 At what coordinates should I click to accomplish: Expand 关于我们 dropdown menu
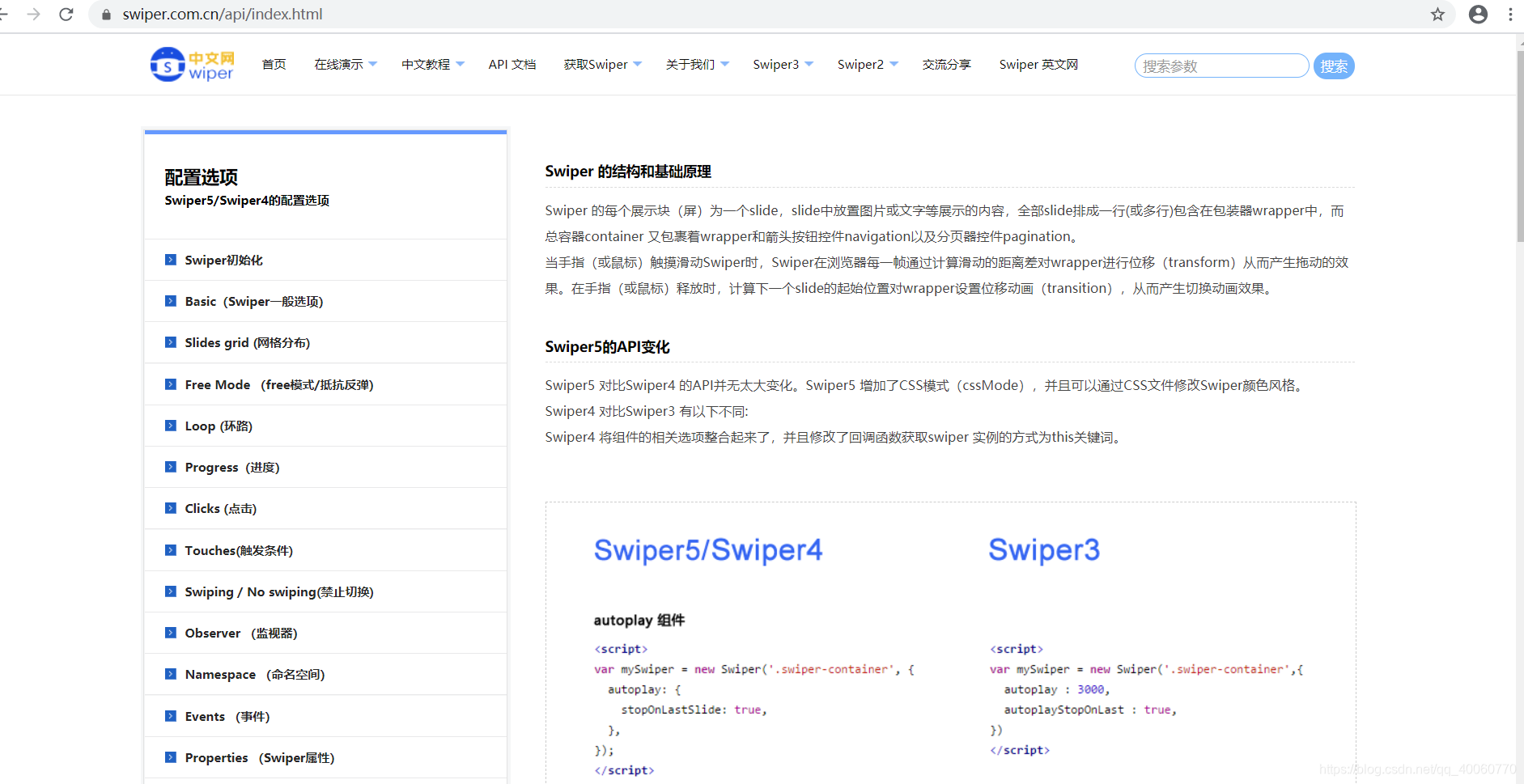pos(698,65)
